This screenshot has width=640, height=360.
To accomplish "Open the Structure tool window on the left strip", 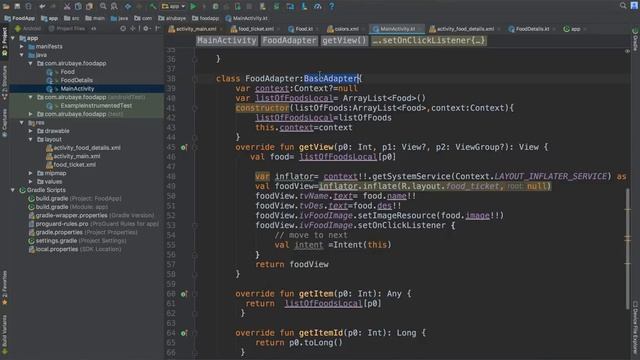I will (4, 82).
